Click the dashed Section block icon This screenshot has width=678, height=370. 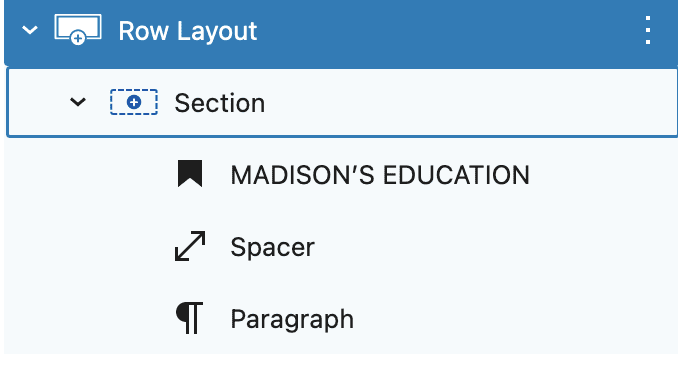point(134,102)
